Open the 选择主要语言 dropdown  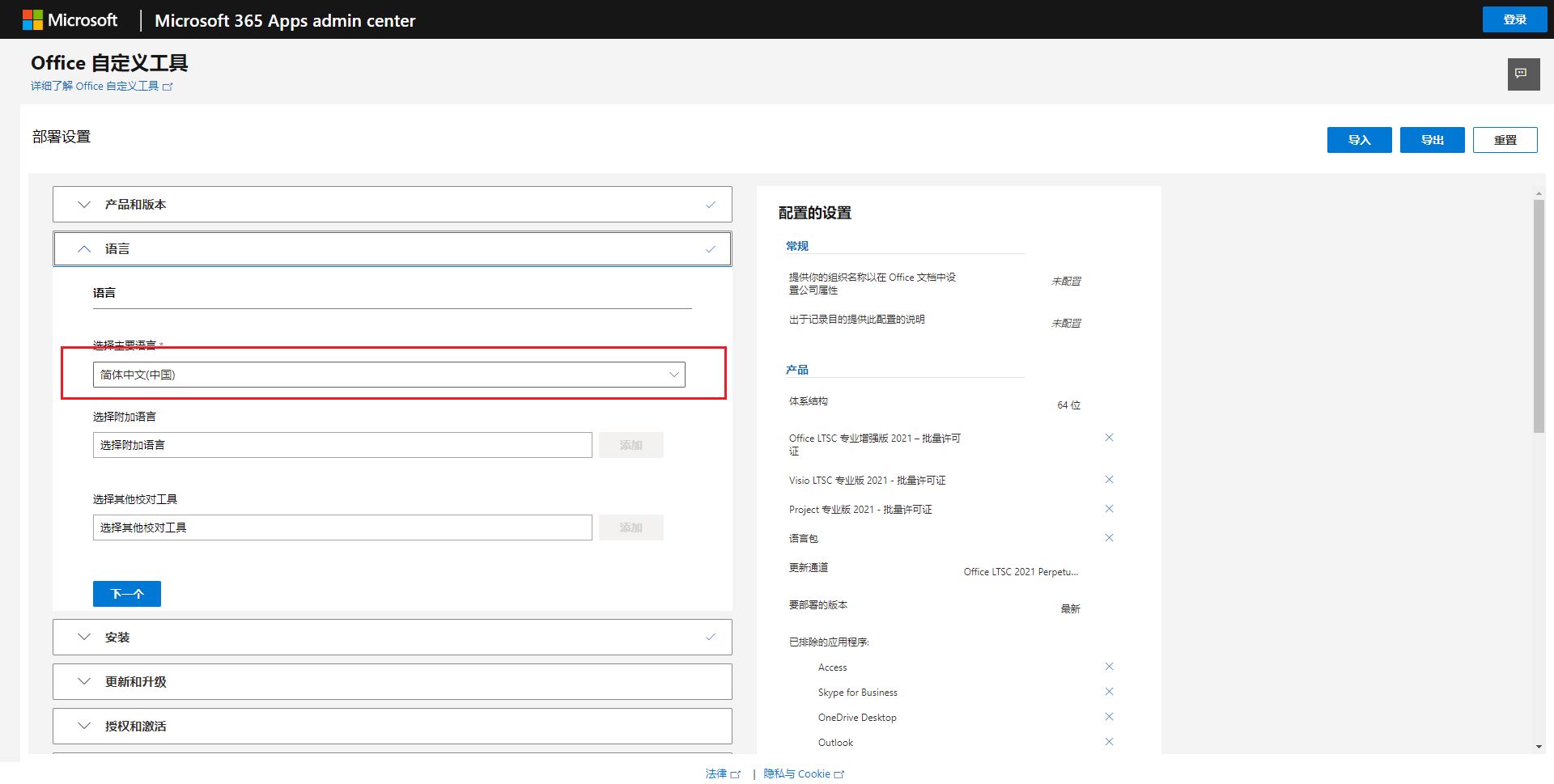point(388,375)
